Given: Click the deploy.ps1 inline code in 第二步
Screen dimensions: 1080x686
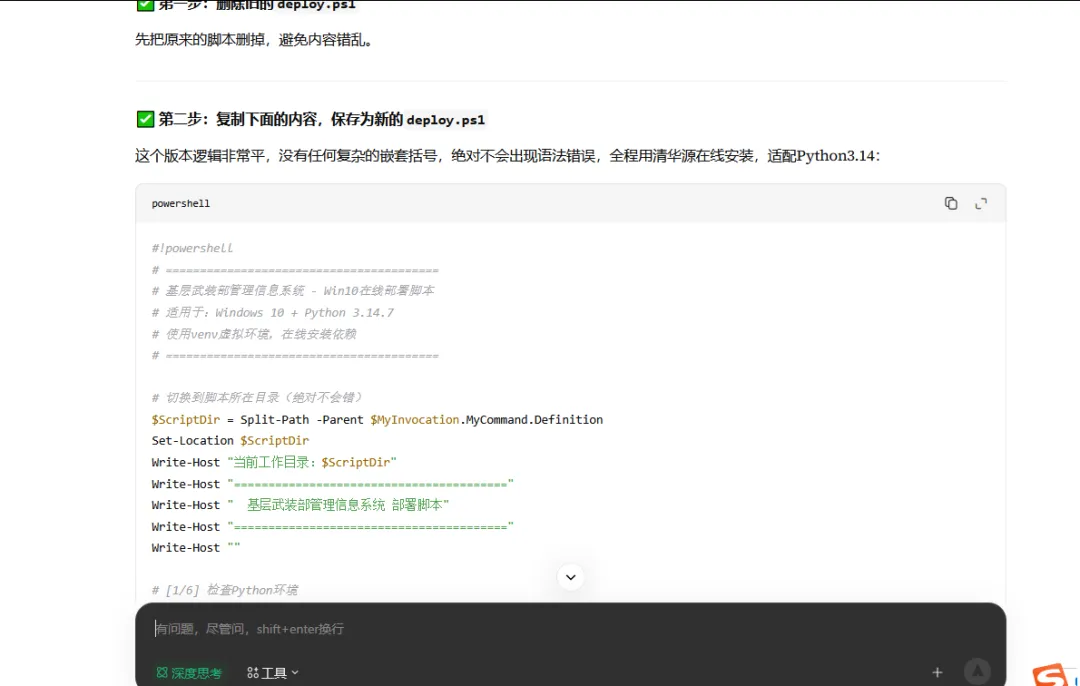Looking at the screenshot, I should click(446, 120).
